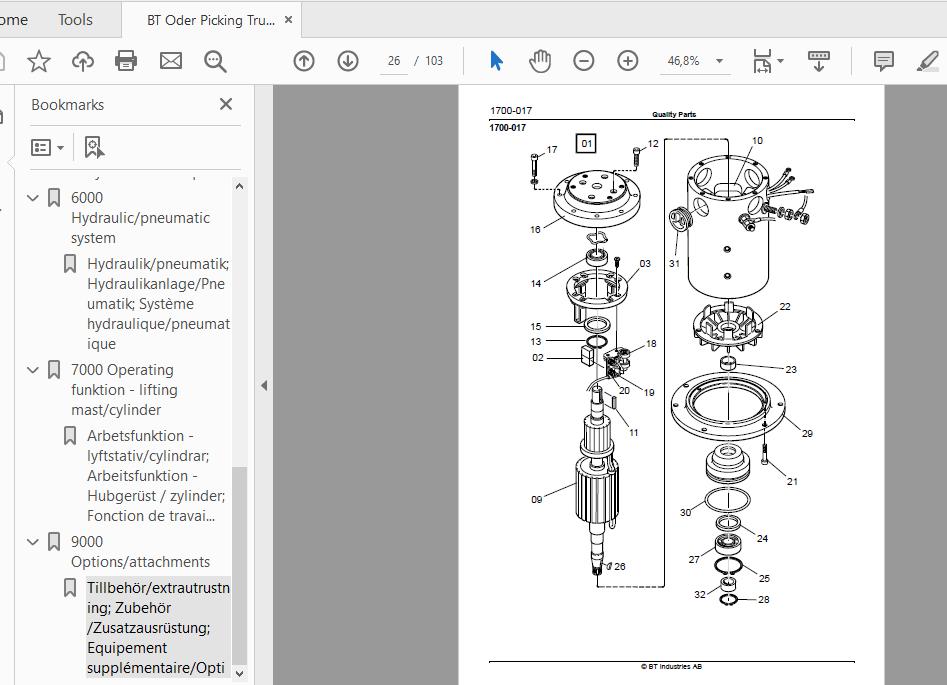
Task: Activate the hand pan tool
Action: point(539,61)
